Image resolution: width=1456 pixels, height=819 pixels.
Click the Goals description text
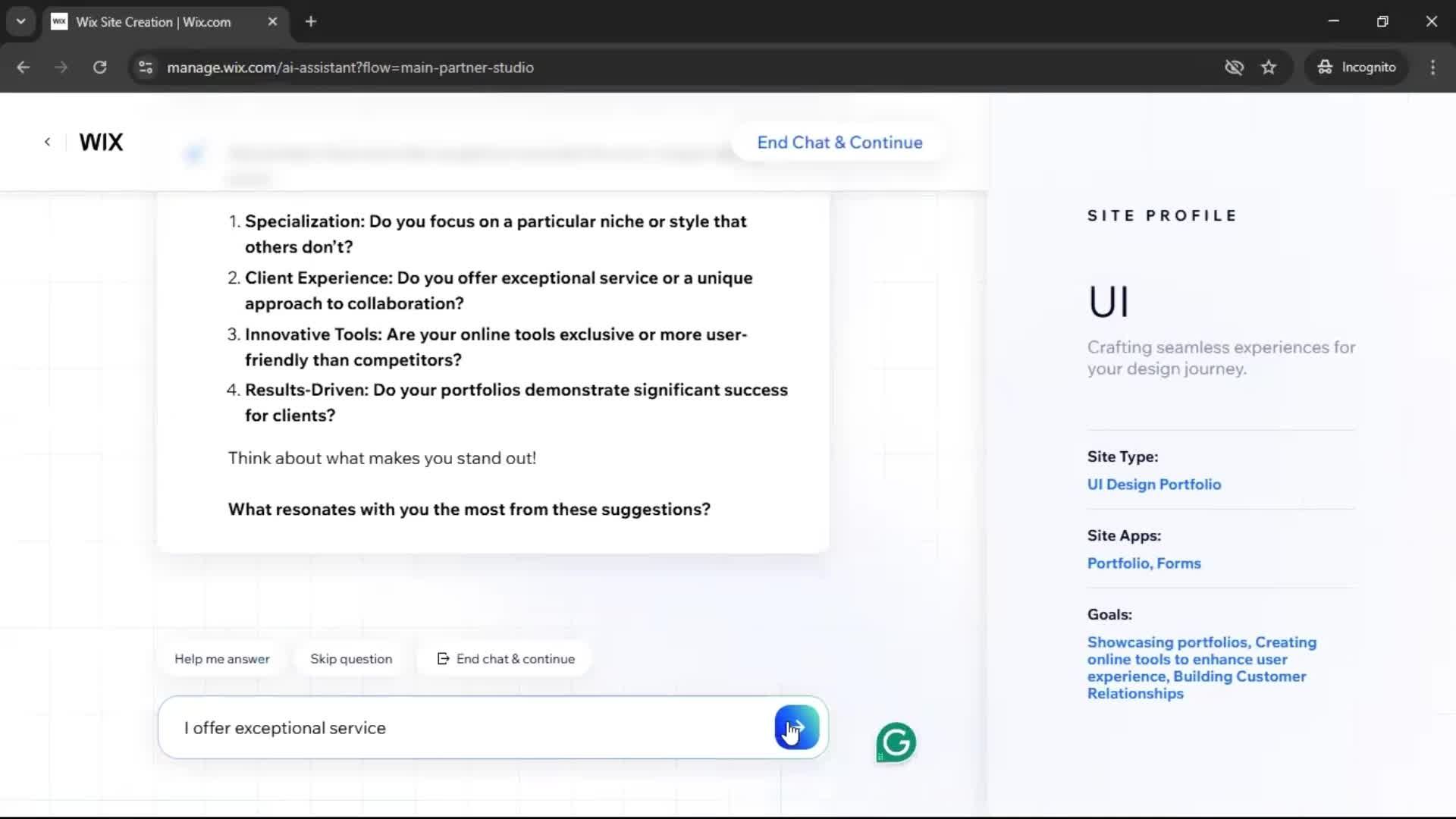click(1202, 668)
